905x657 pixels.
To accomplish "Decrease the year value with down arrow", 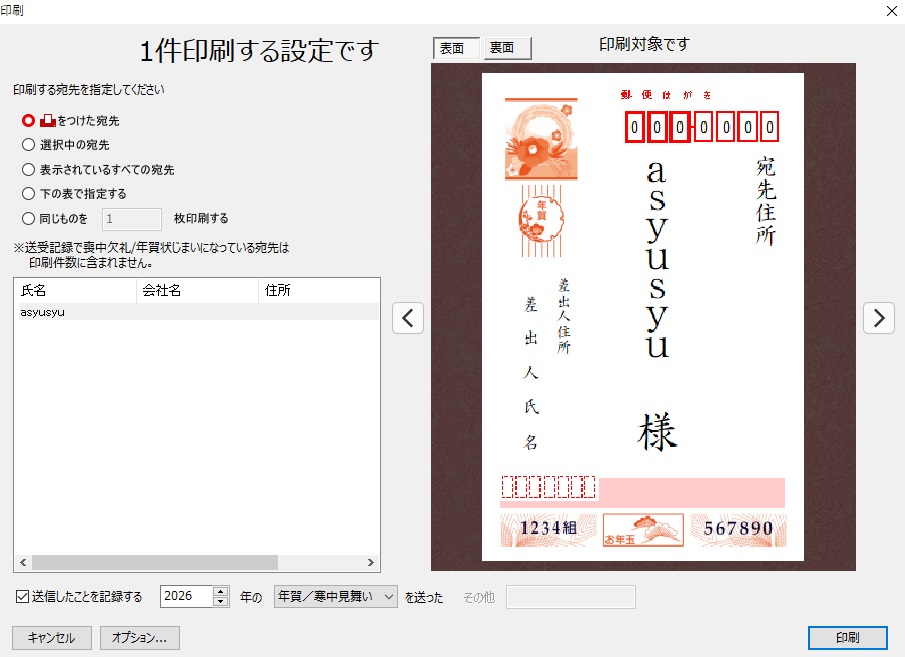I will point(221,602).
